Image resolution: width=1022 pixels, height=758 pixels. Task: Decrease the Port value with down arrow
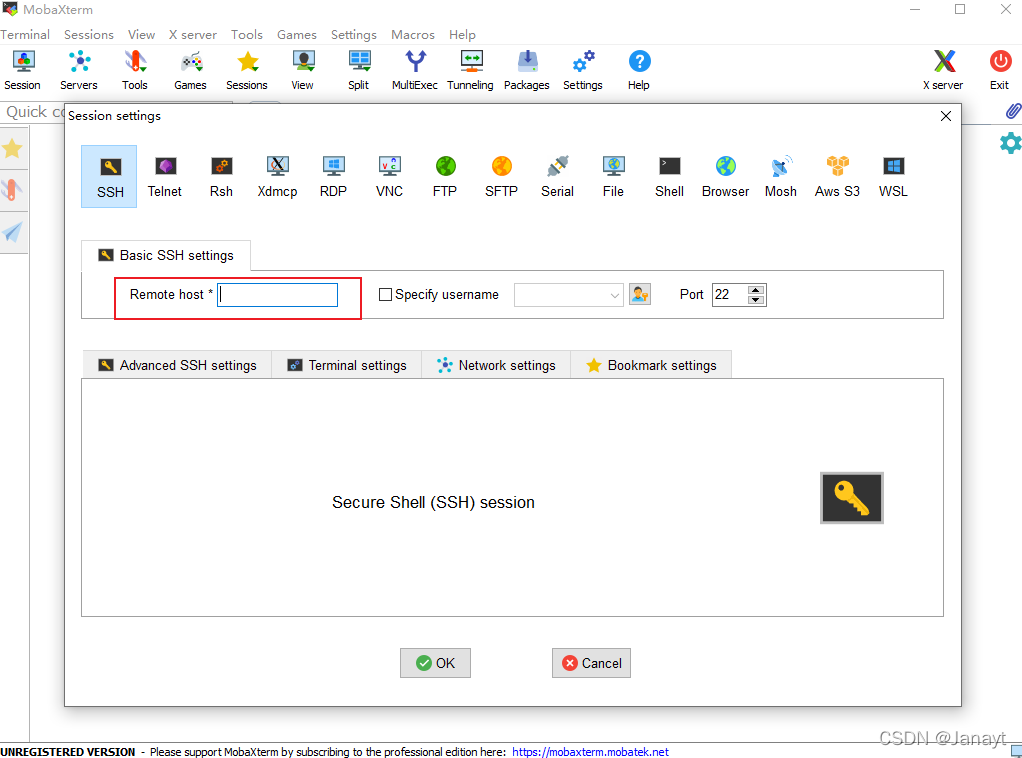(756, 300)
